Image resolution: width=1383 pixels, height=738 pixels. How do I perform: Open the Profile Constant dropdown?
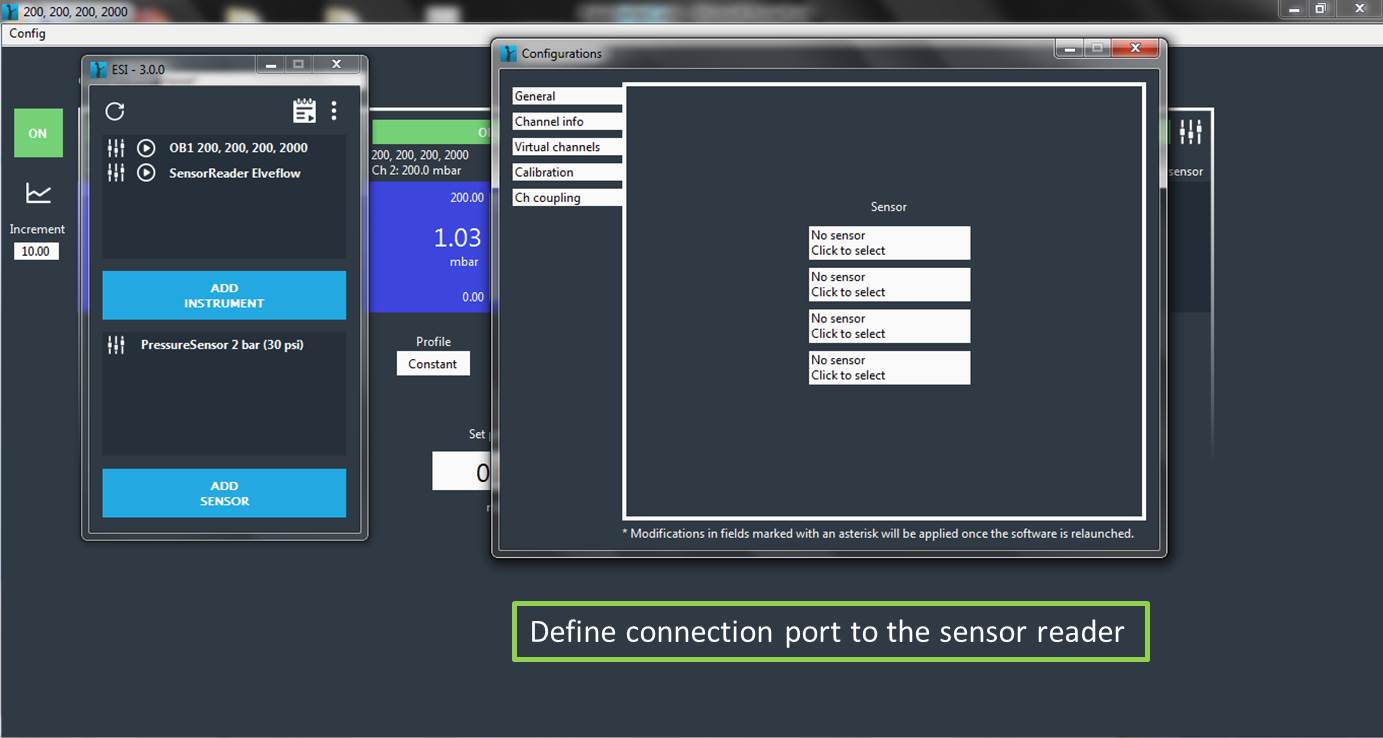433,364
